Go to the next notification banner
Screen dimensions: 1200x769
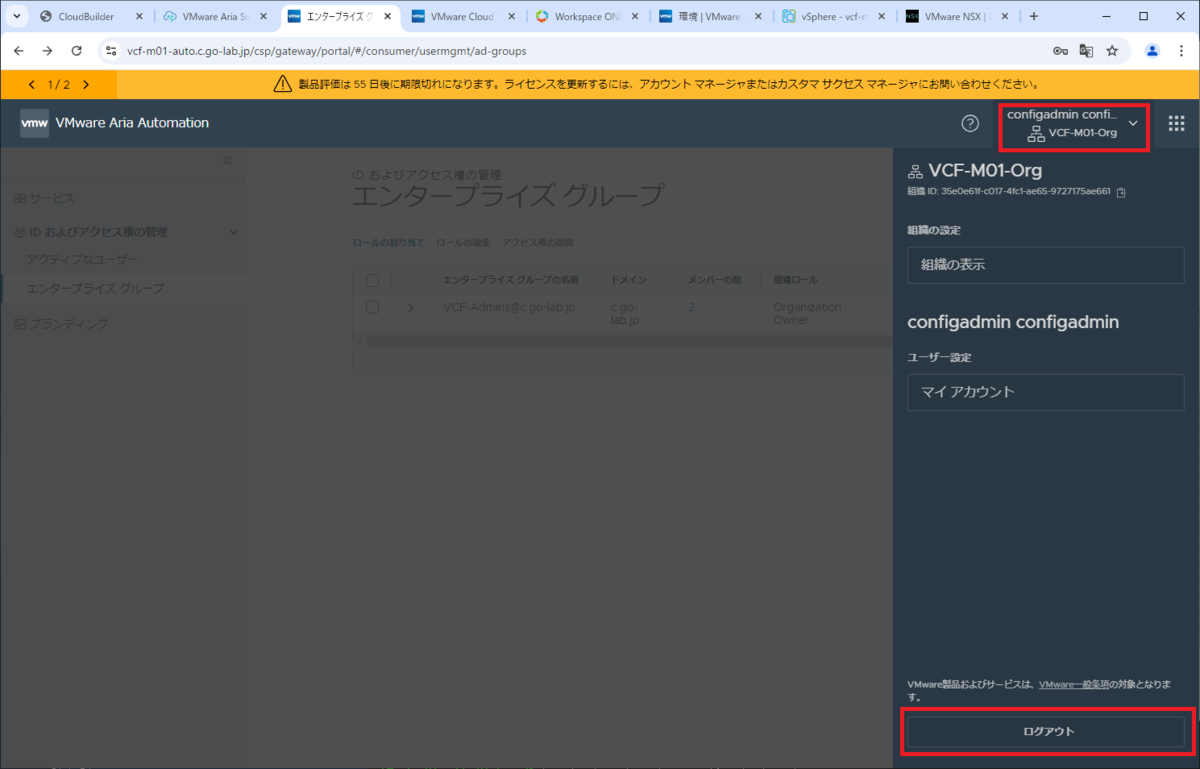click(x=86, y=85)
